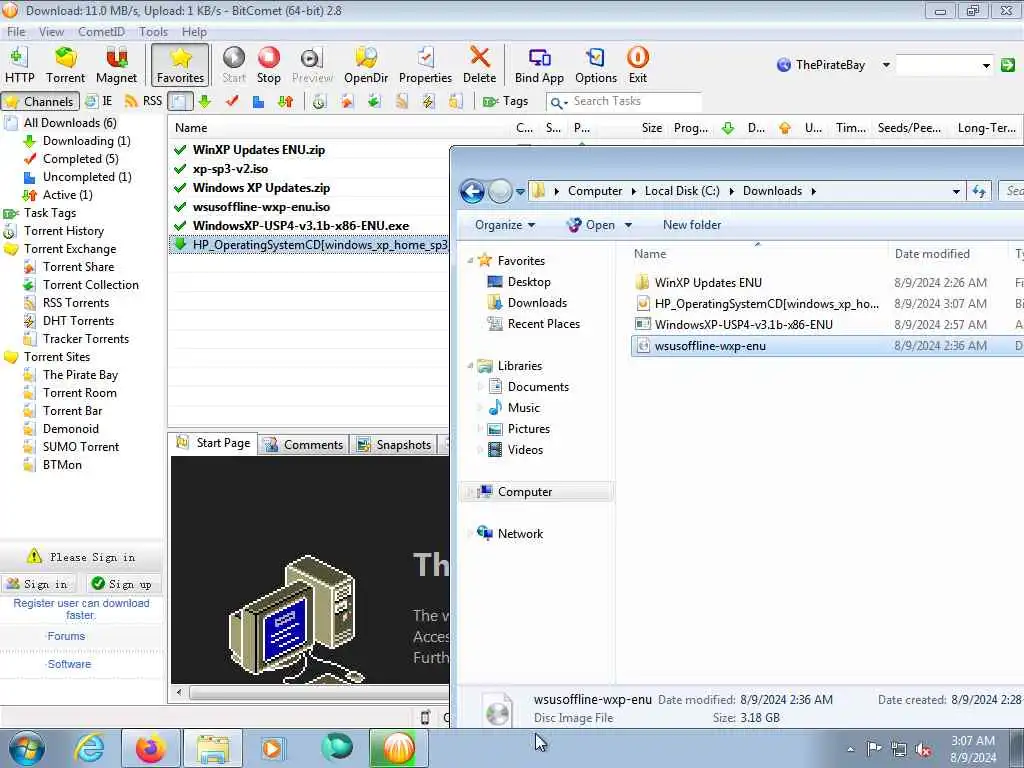Open the Tools menu
The height and width of the screenshot is (768, 1024).
coord(153,31)
